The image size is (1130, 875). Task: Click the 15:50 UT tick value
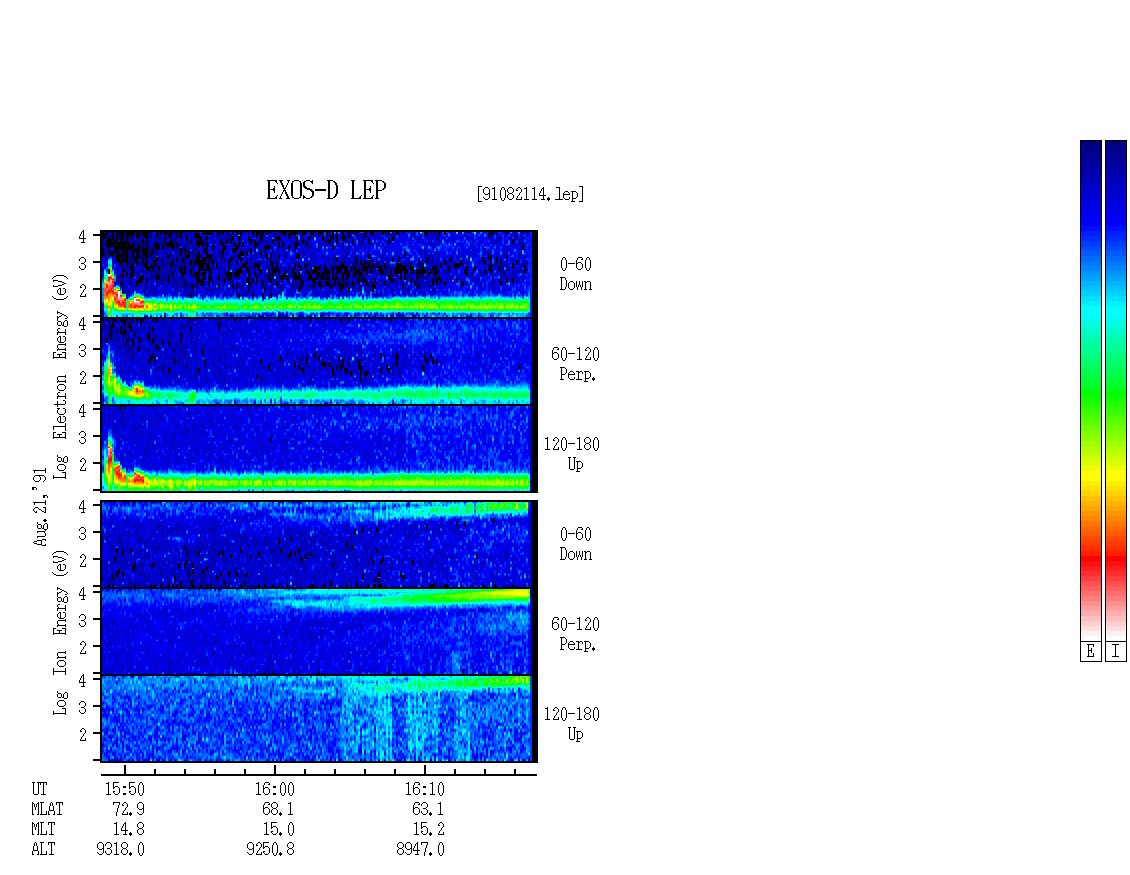tap(125, 789)
